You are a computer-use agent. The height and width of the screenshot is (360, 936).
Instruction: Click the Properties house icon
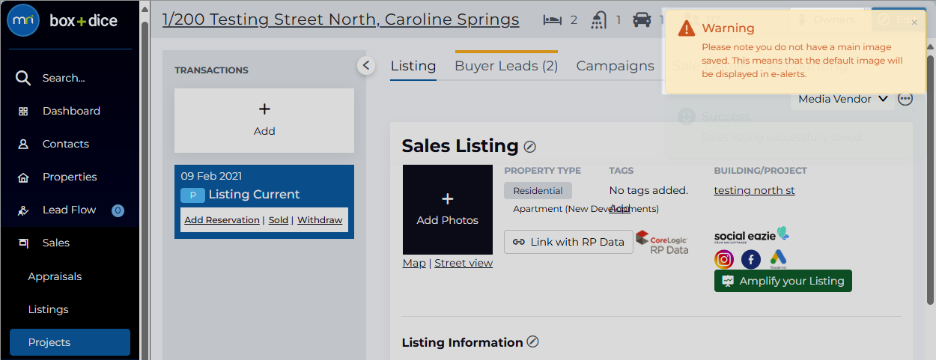(23, 177)
